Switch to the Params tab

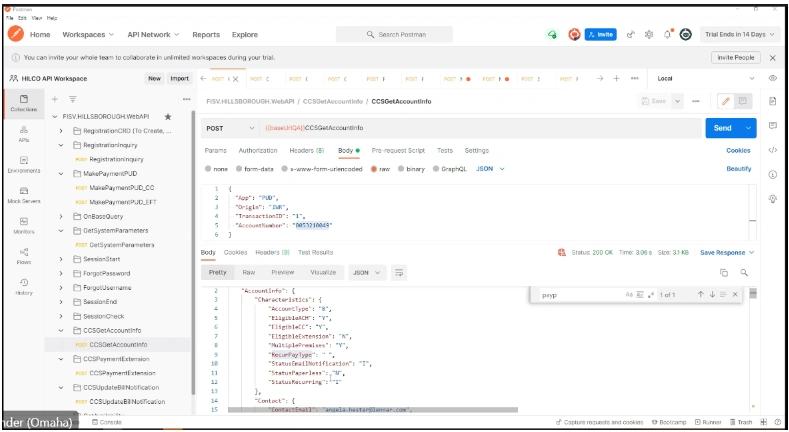(x=215, y=150)
